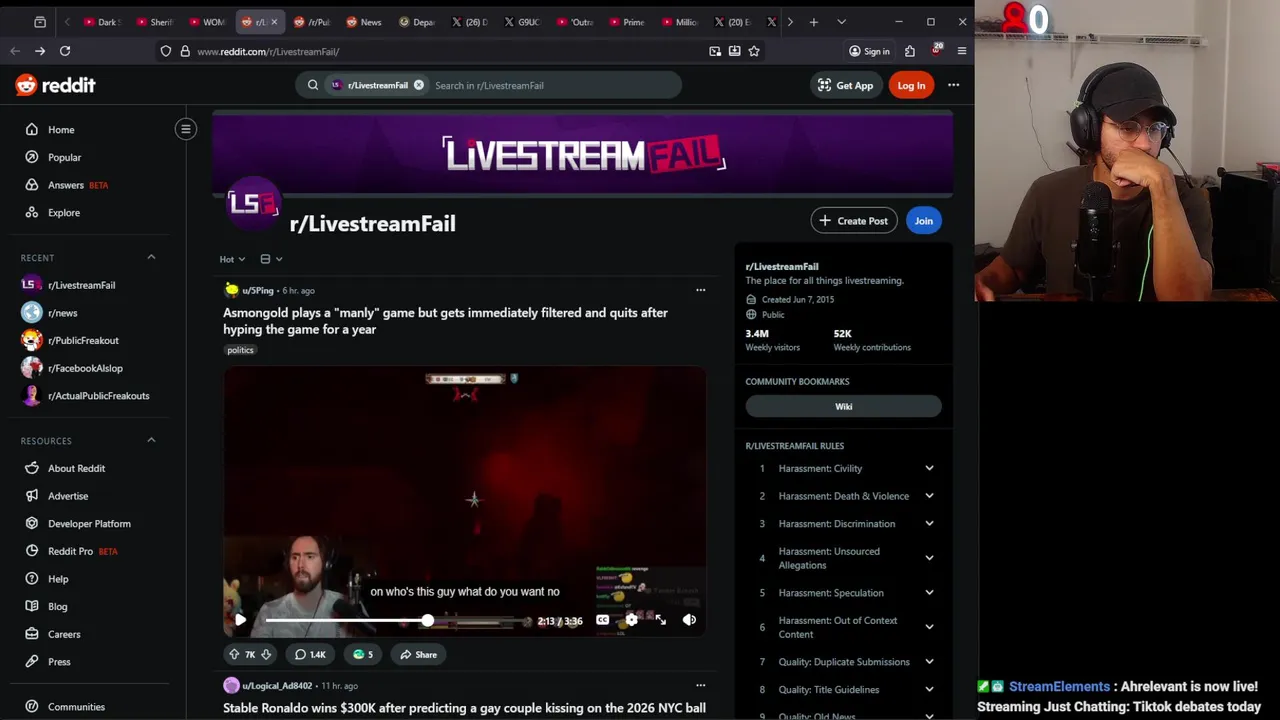Image resolution: width=1280 pixels, height=720 pixels.
Task: Open the Hot sort dropdown
Action: (232, 259)
